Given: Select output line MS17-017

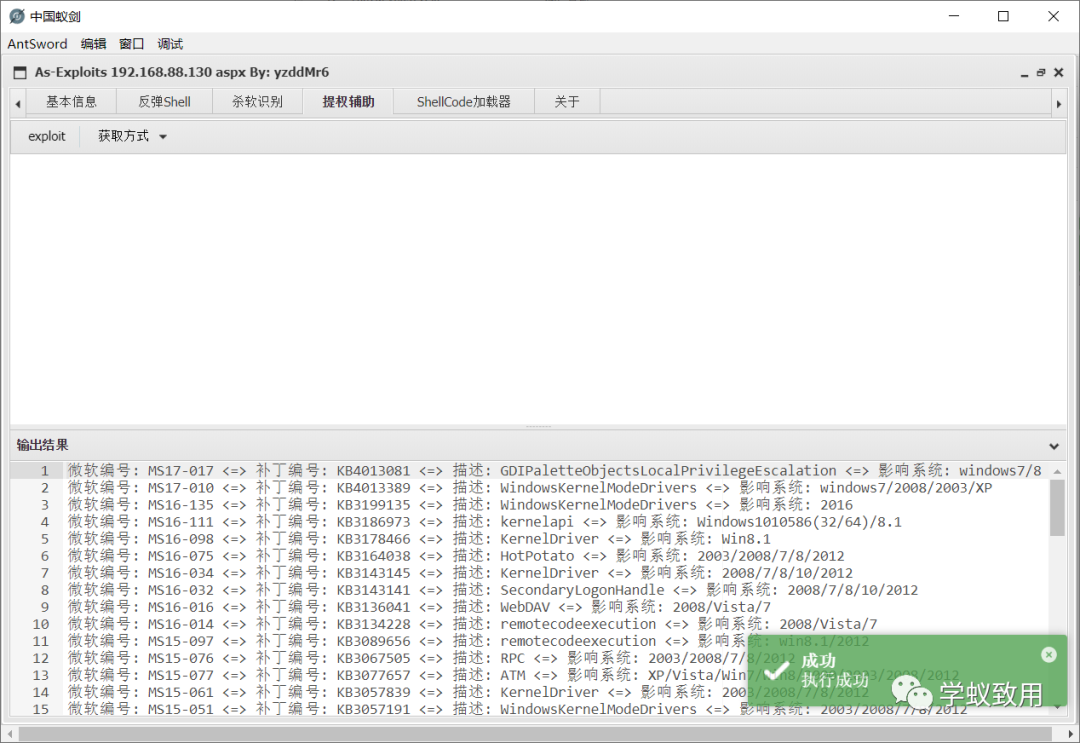Looking at the screenshot, I should click(554, 471).
